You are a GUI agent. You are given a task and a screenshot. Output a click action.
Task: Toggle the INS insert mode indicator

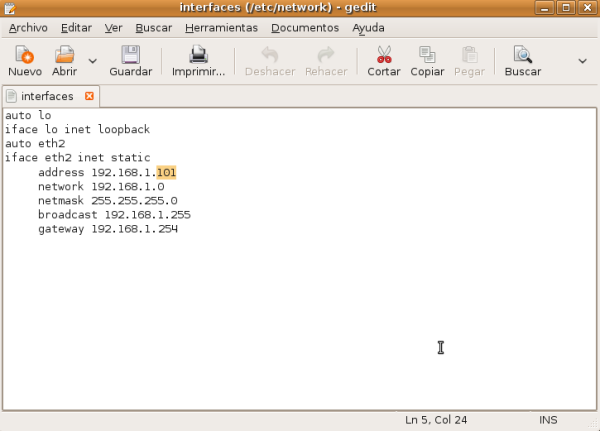(548, 419)
